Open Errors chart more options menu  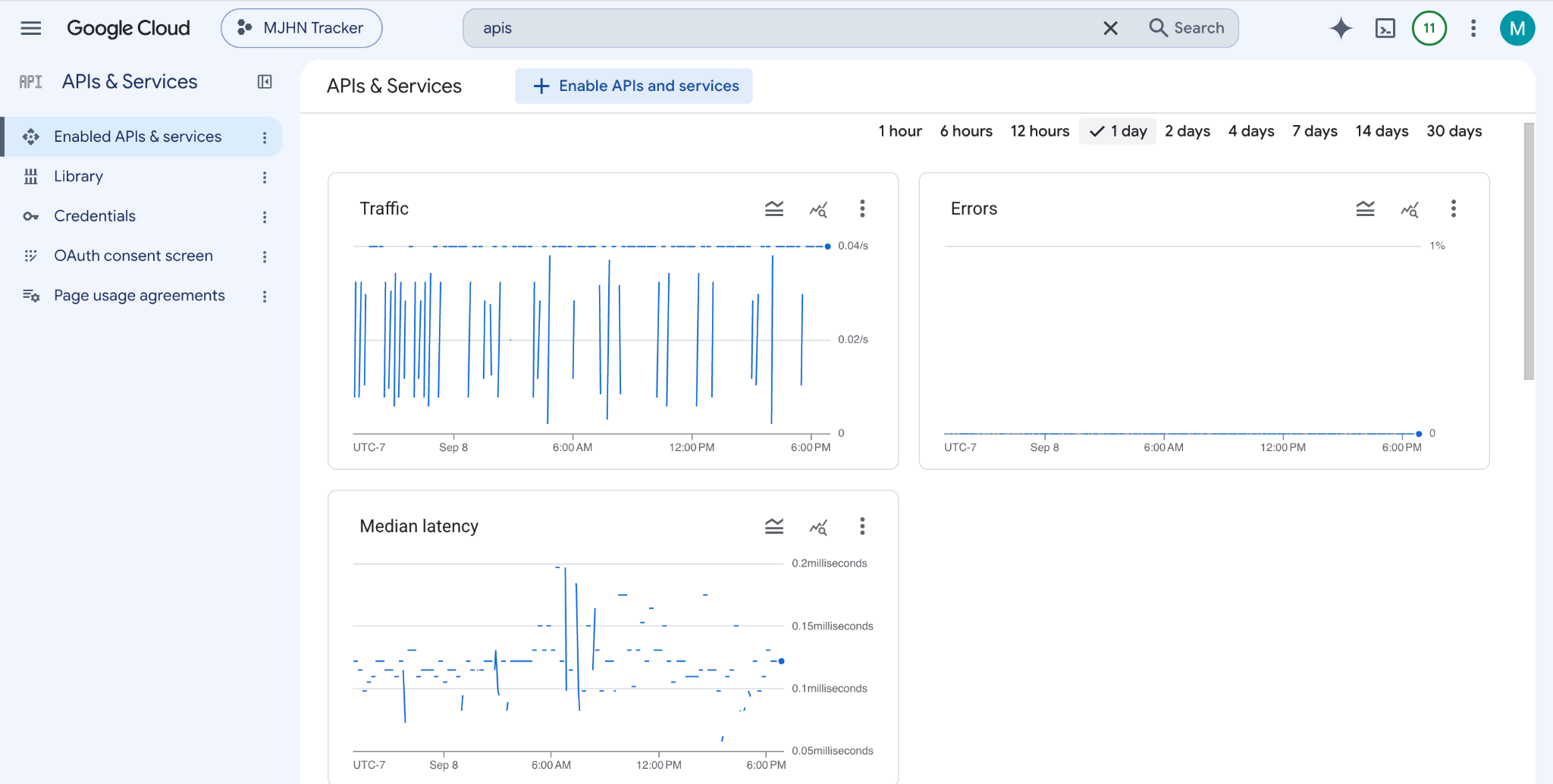(1454, 209)
